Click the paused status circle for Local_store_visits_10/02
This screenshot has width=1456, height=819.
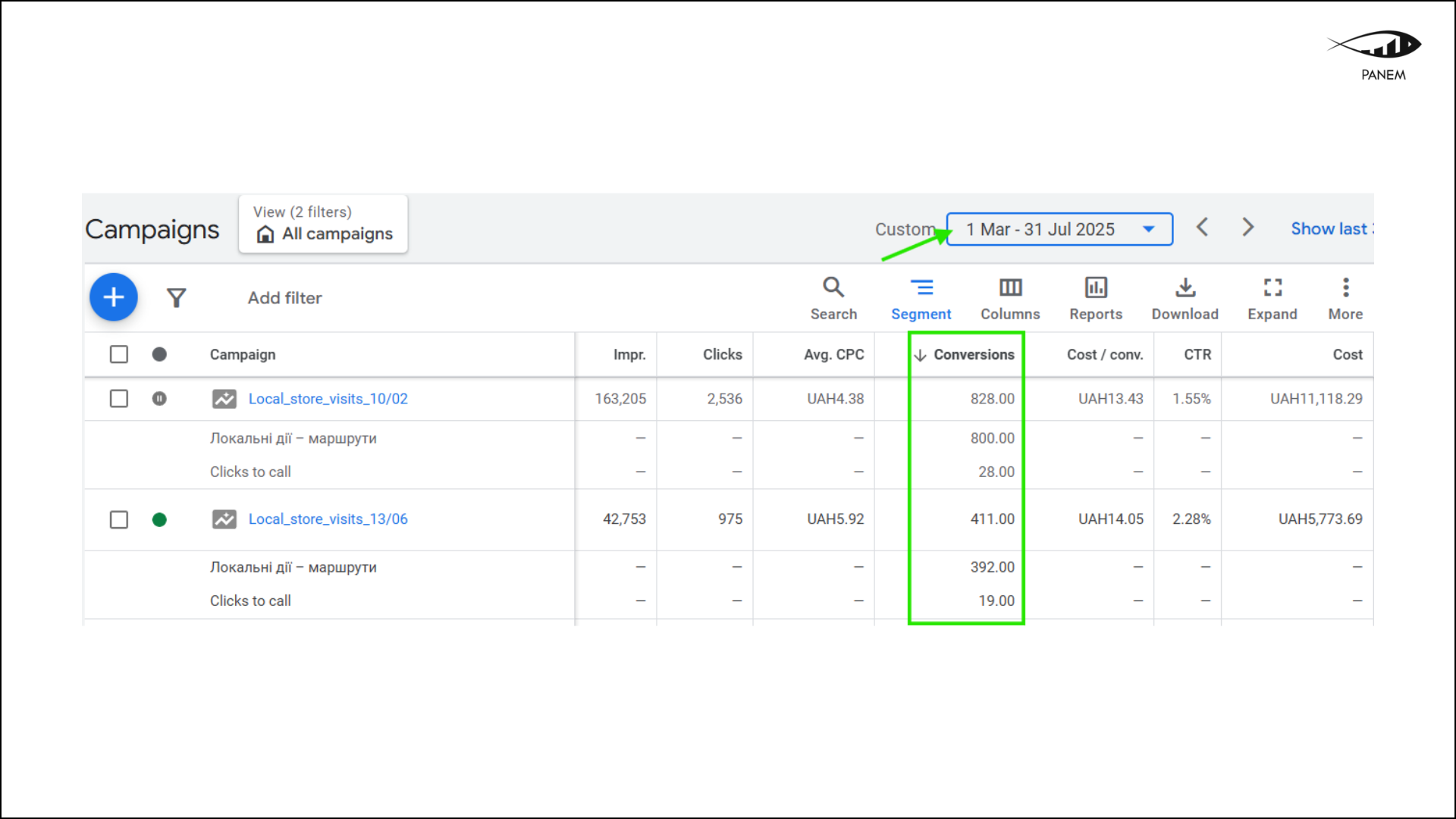[x=159, y=399]
